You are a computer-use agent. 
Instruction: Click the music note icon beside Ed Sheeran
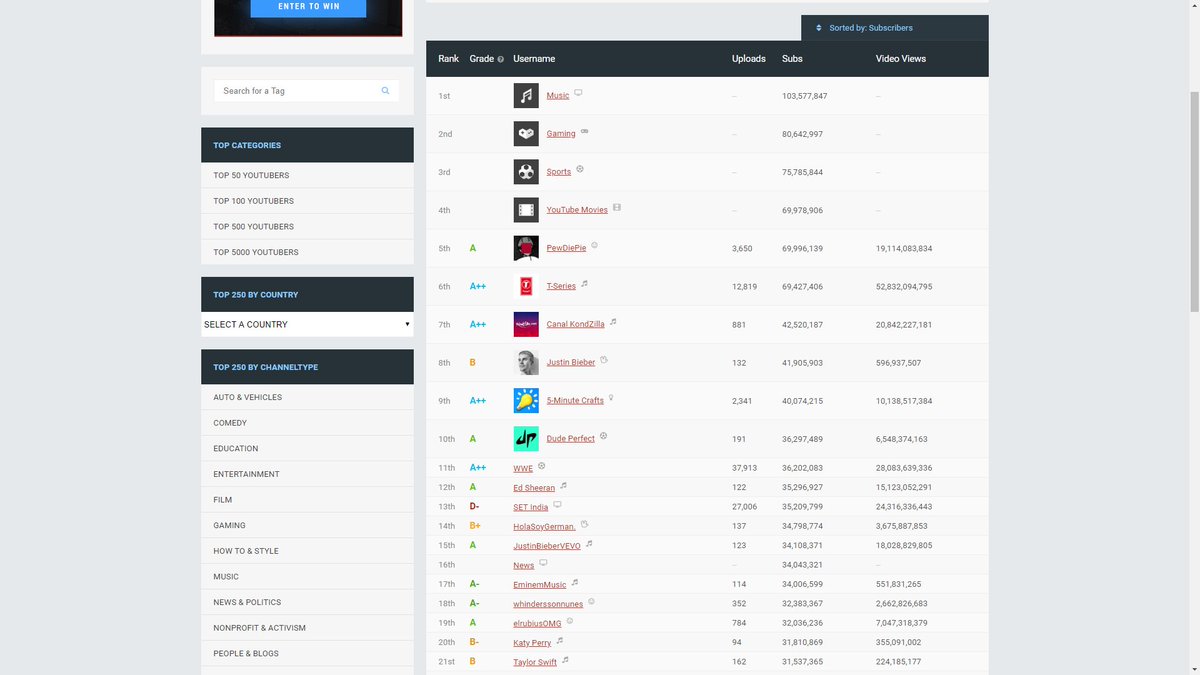click(x=564, y=486)
